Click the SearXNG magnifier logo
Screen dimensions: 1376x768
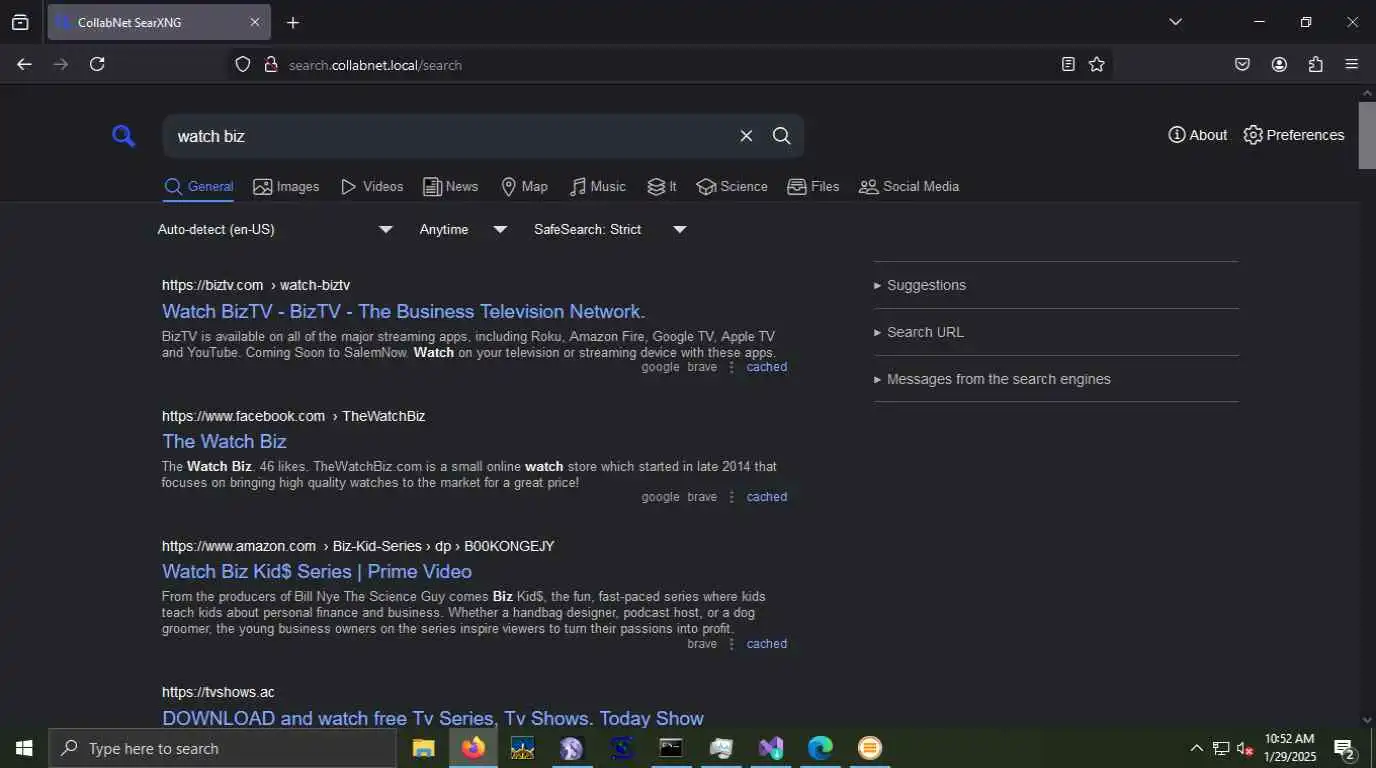pos(123,136)
